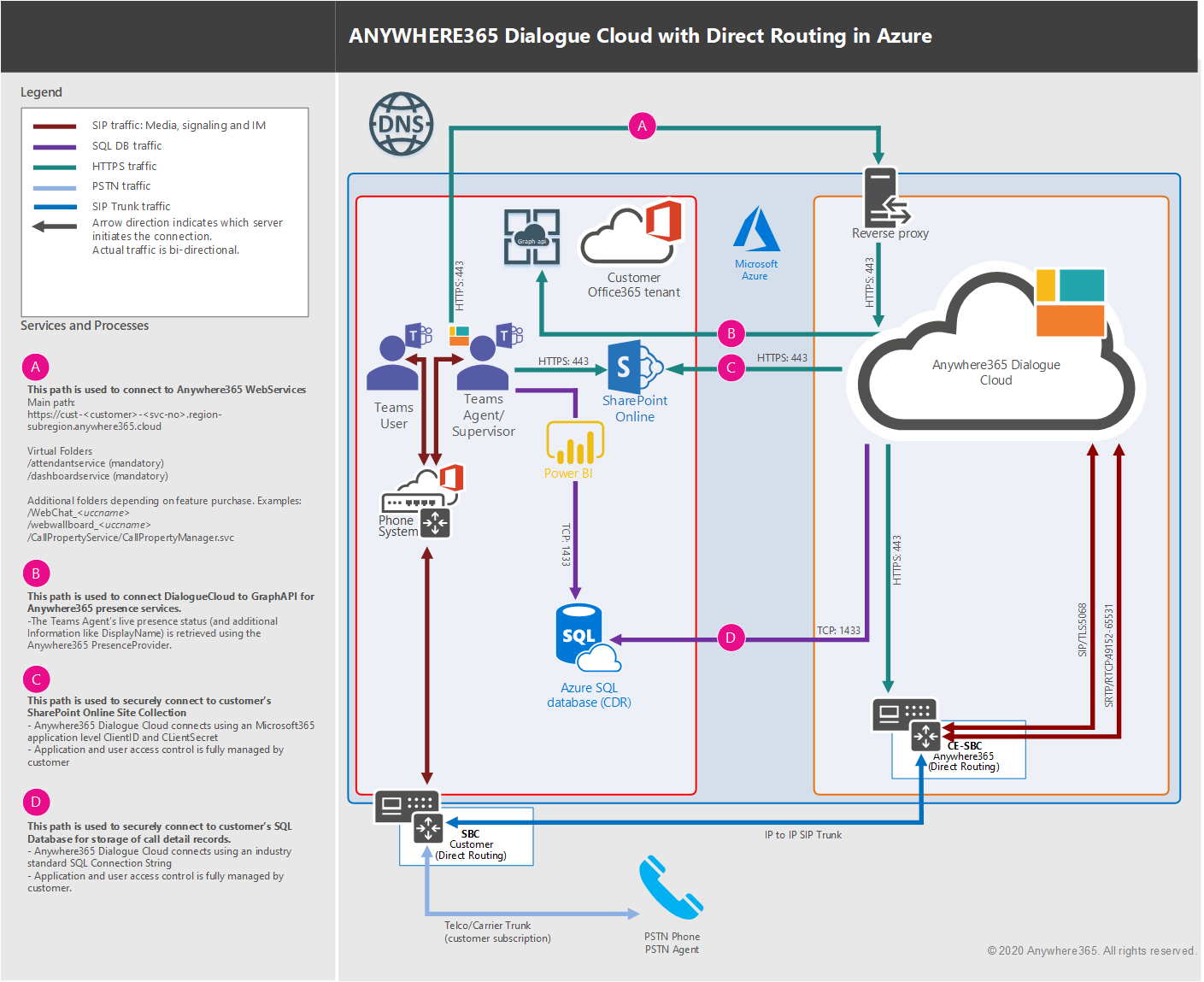Select the SharePoint Online icon
The height and width of the screenshot is (982, 1204).
[635, 367]
